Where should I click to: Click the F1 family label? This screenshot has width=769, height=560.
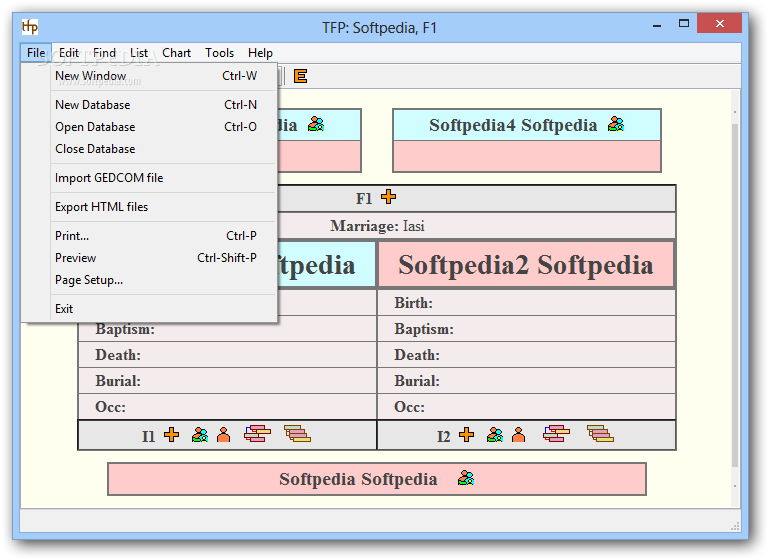point(364,199)
